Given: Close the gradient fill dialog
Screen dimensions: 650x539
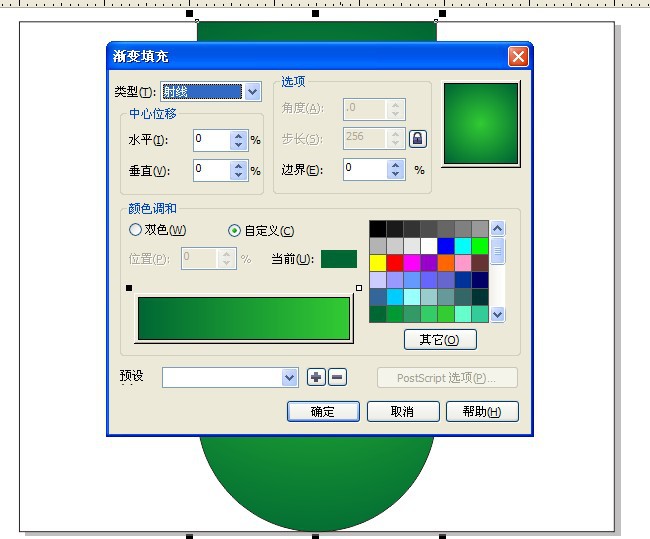Looking at the screenshot, I should pyautogui.click(x=518, y=56).
